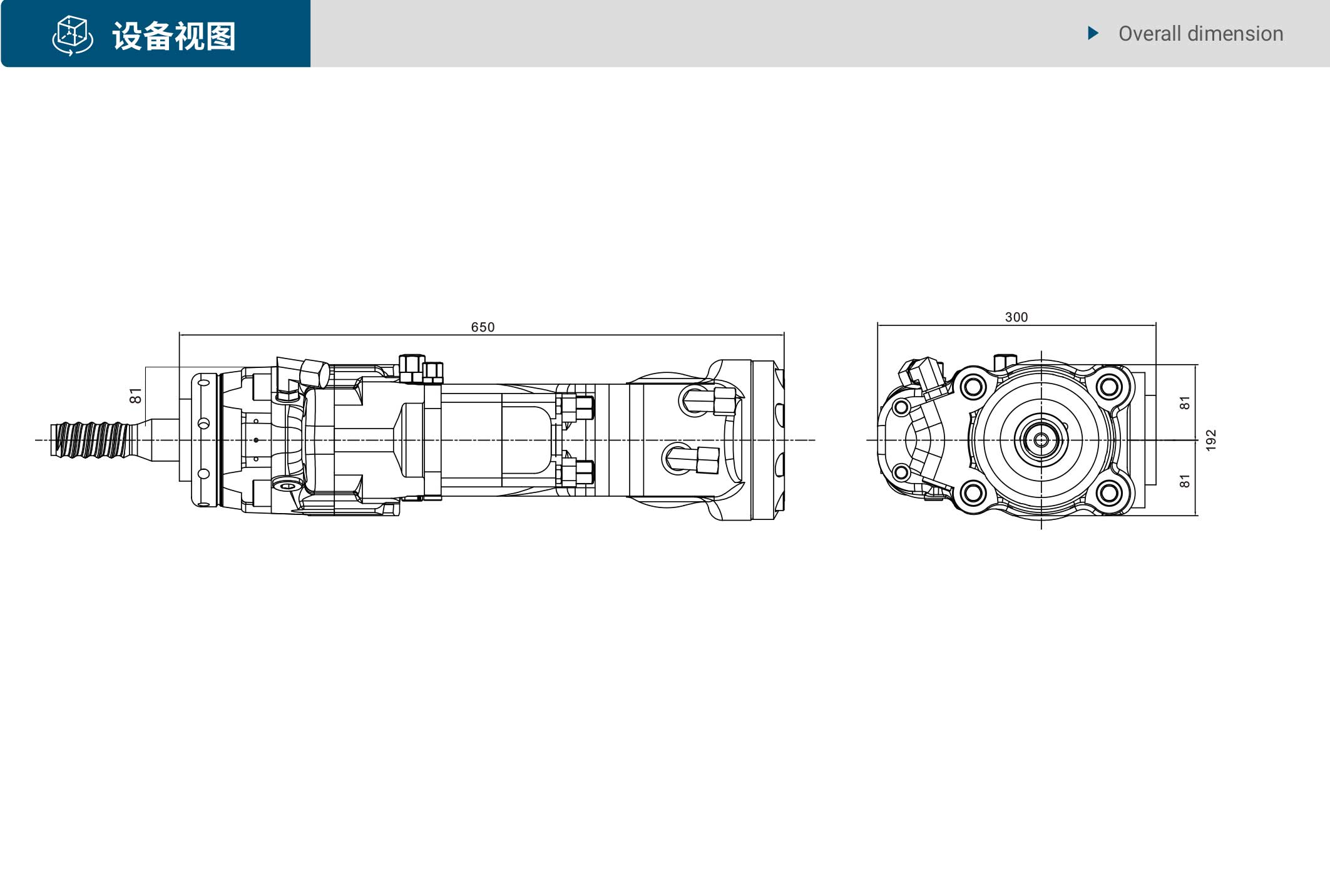Screen dimensions: 1330x896
Task: Click the 81 dimension on side view left
Action: tap(135, 396)
